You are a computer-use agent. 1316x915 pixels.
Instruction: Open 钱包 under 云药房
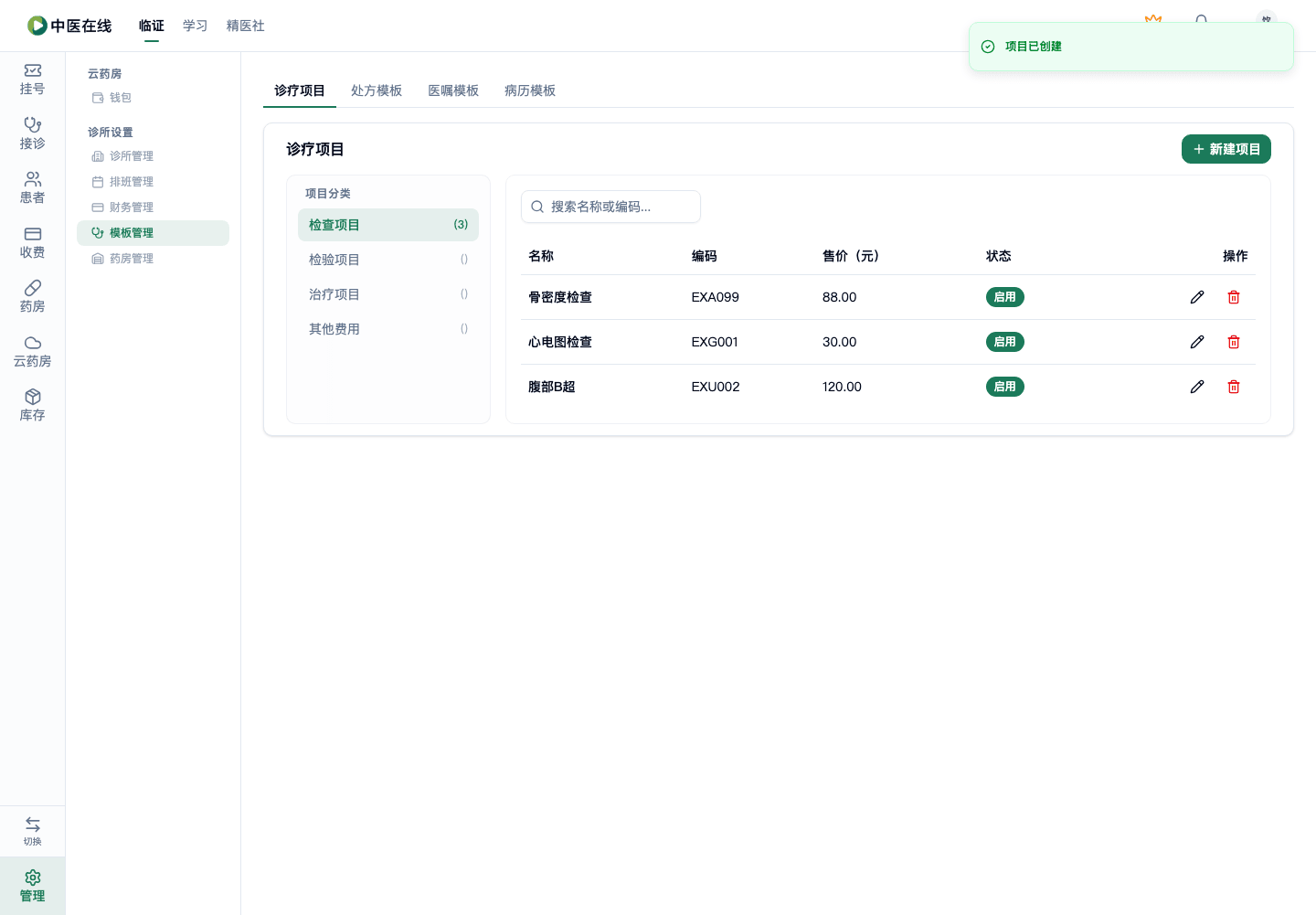[153, 98]
